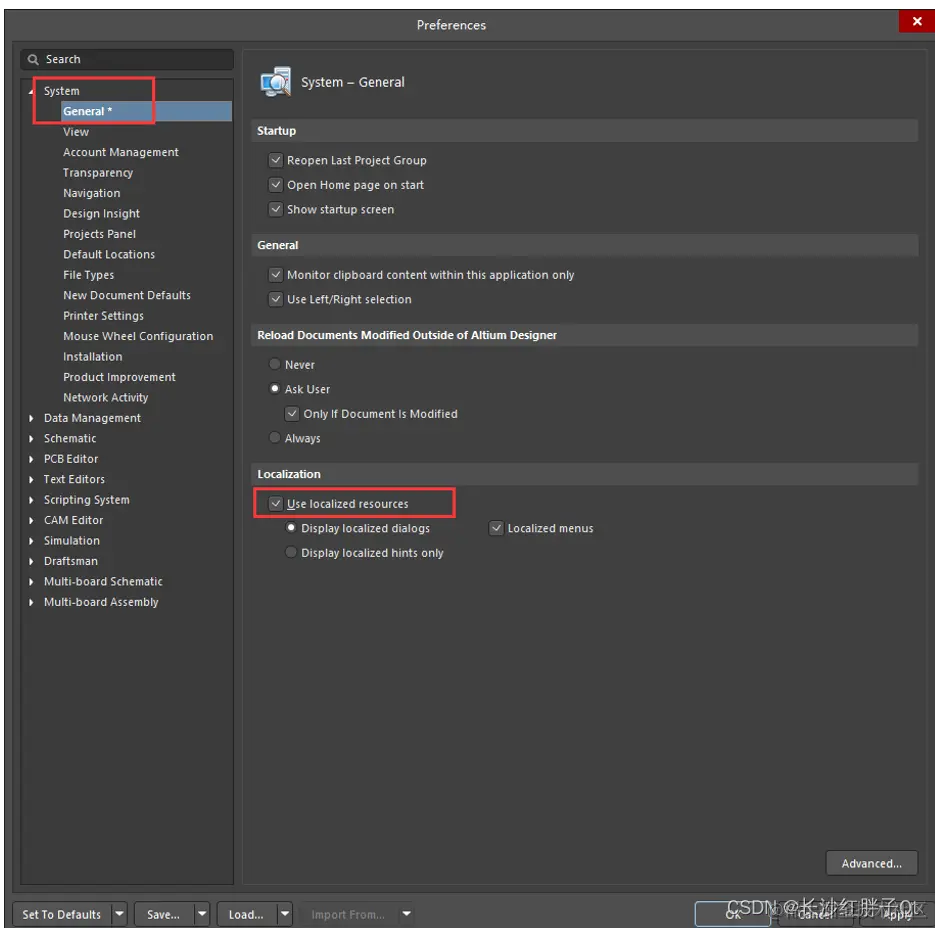Viewport: 935px width, 928px height.
Task: Open the Projects Panel page
Action: pos(100,234)
